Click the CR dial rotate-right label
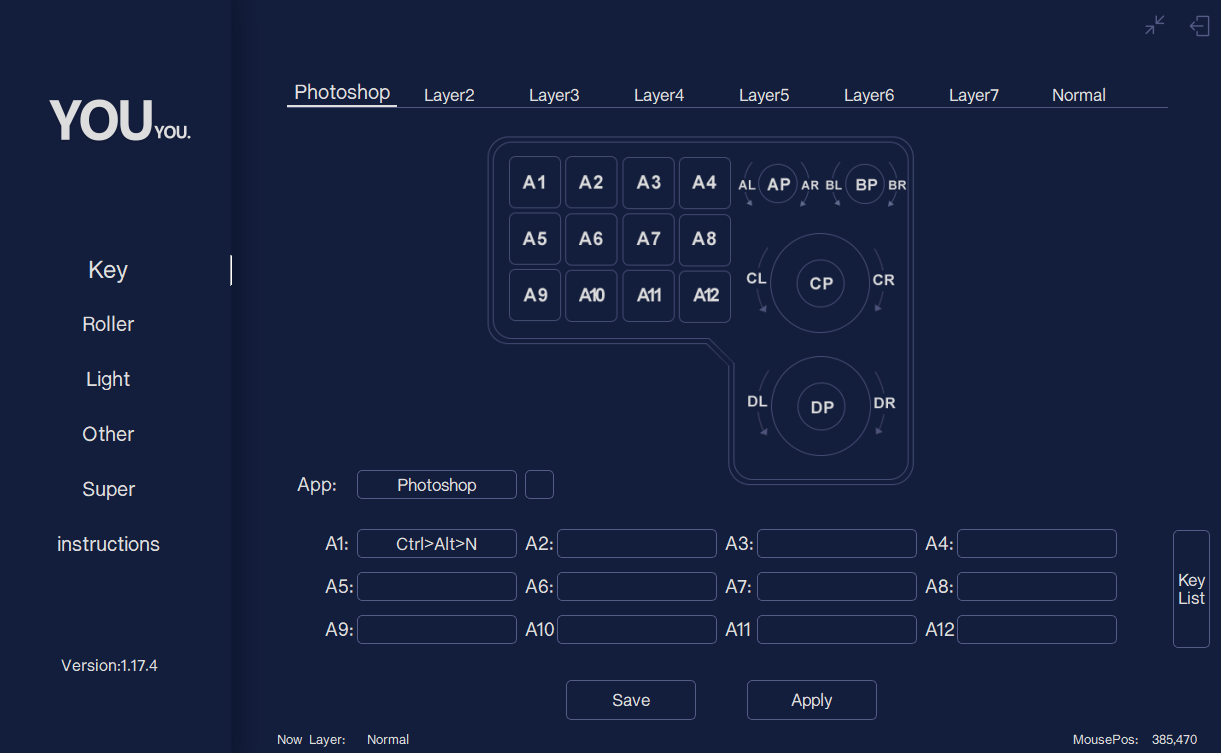The image size is (1221, 753). (x=884, y=280)
